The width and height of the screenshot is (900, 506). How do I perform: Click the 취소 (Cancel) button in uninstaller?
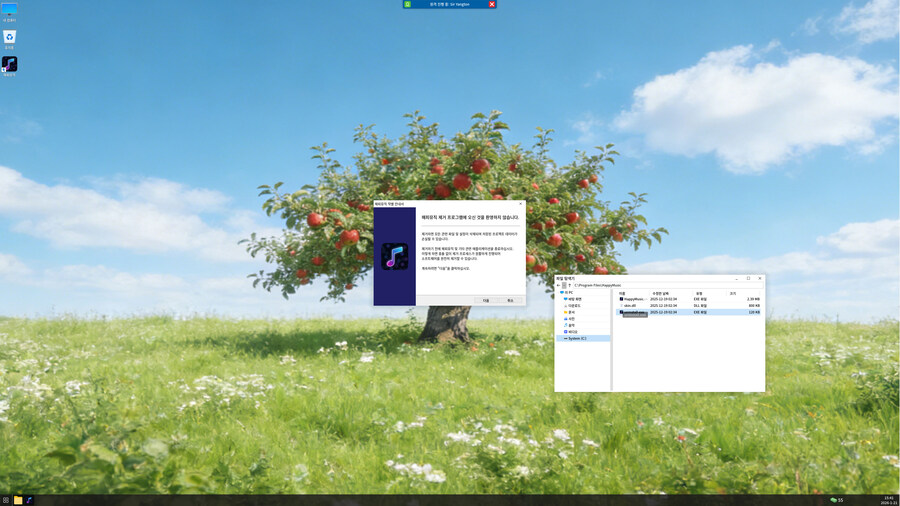click(510, 300)
